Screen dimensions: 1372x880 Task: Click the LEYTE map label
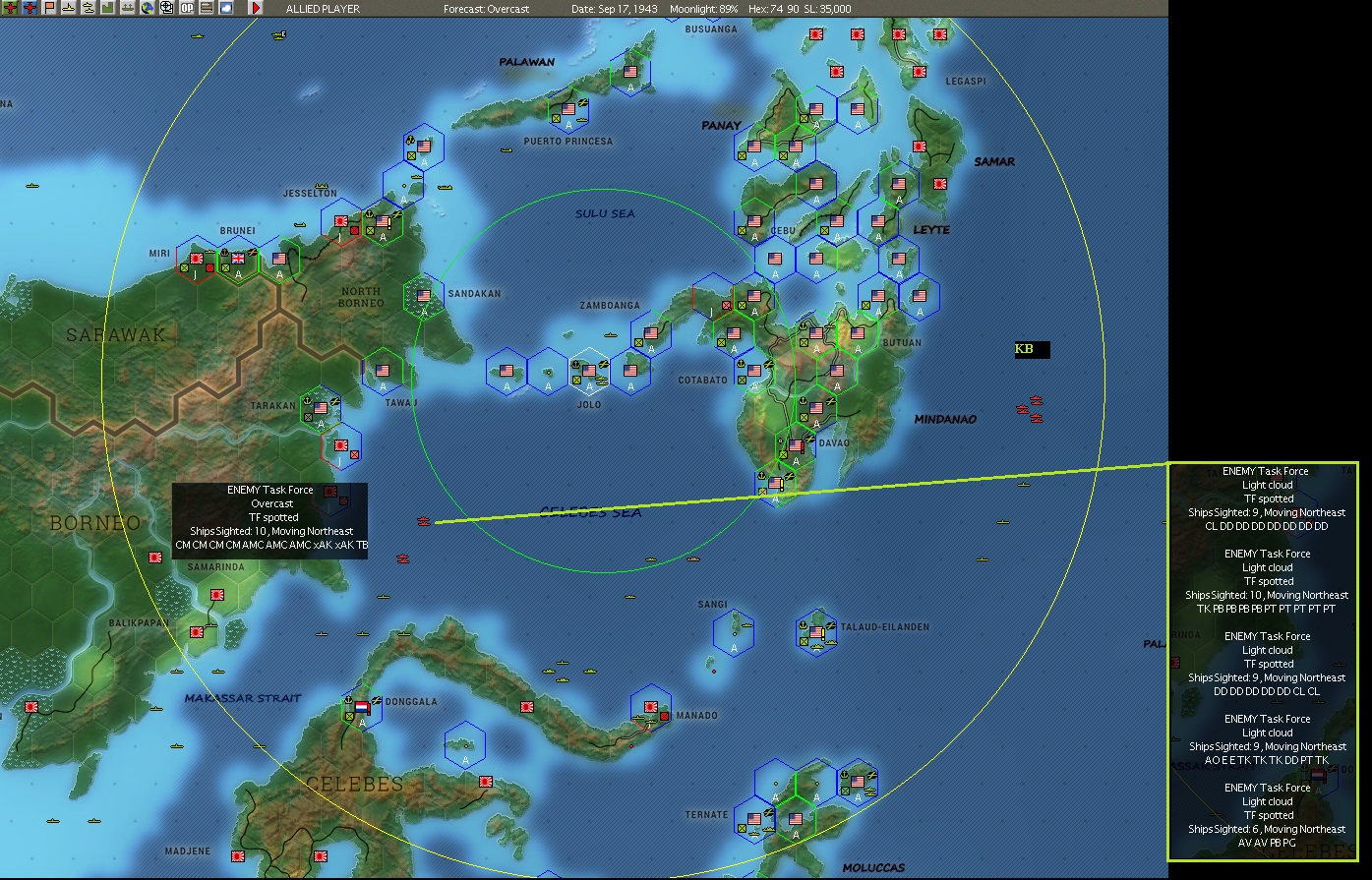[x=931, y=229]
